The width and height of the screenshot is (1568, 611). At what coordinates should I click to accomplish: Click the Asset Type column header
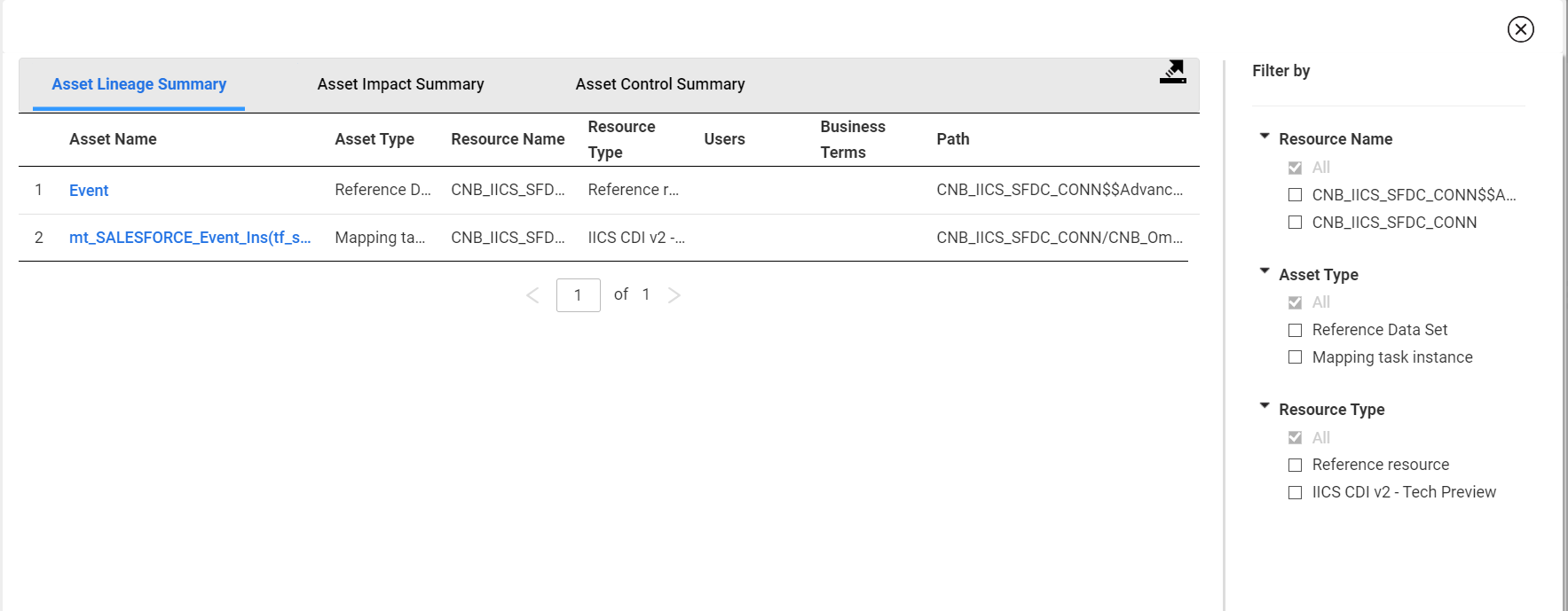coord(374,139)
